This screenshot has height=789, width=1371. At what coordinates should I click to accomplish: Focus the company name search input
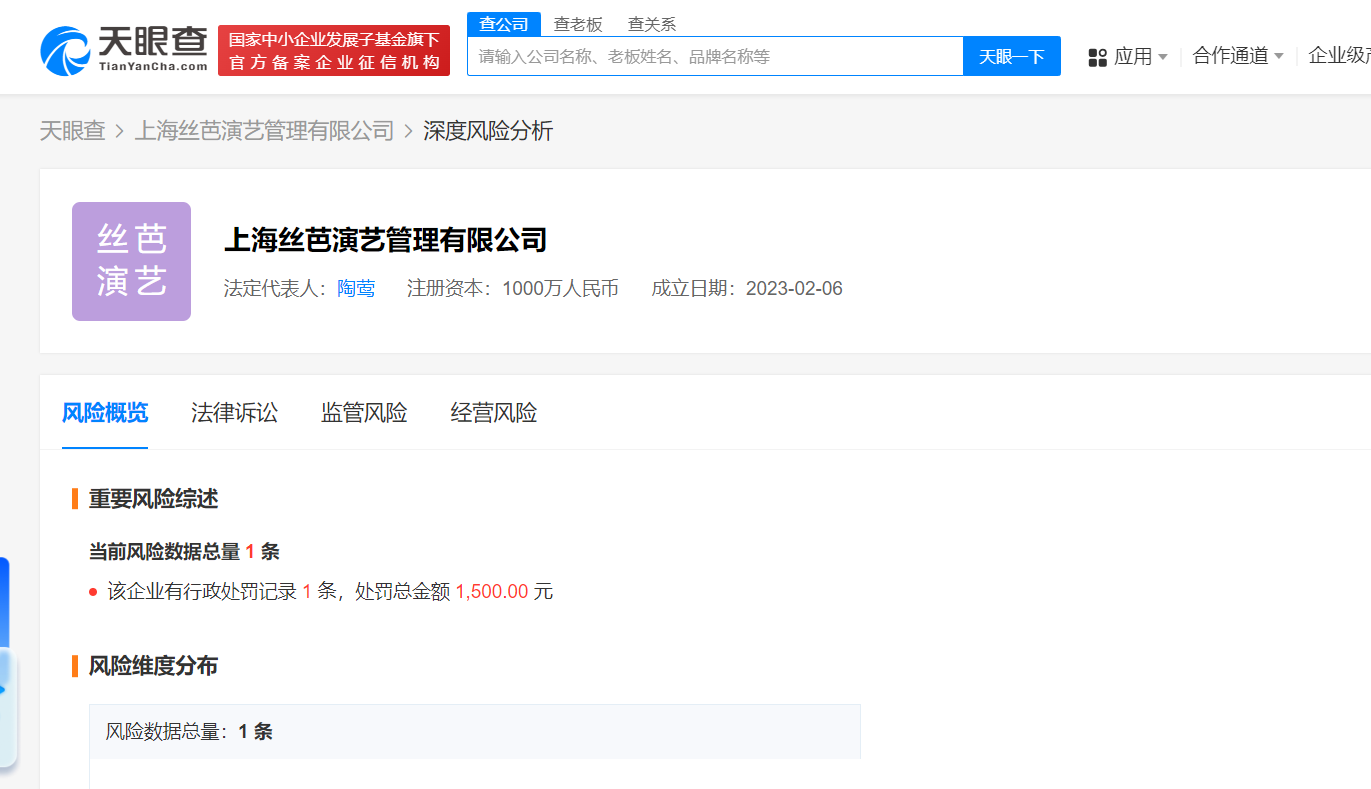[x=715, y=56]
